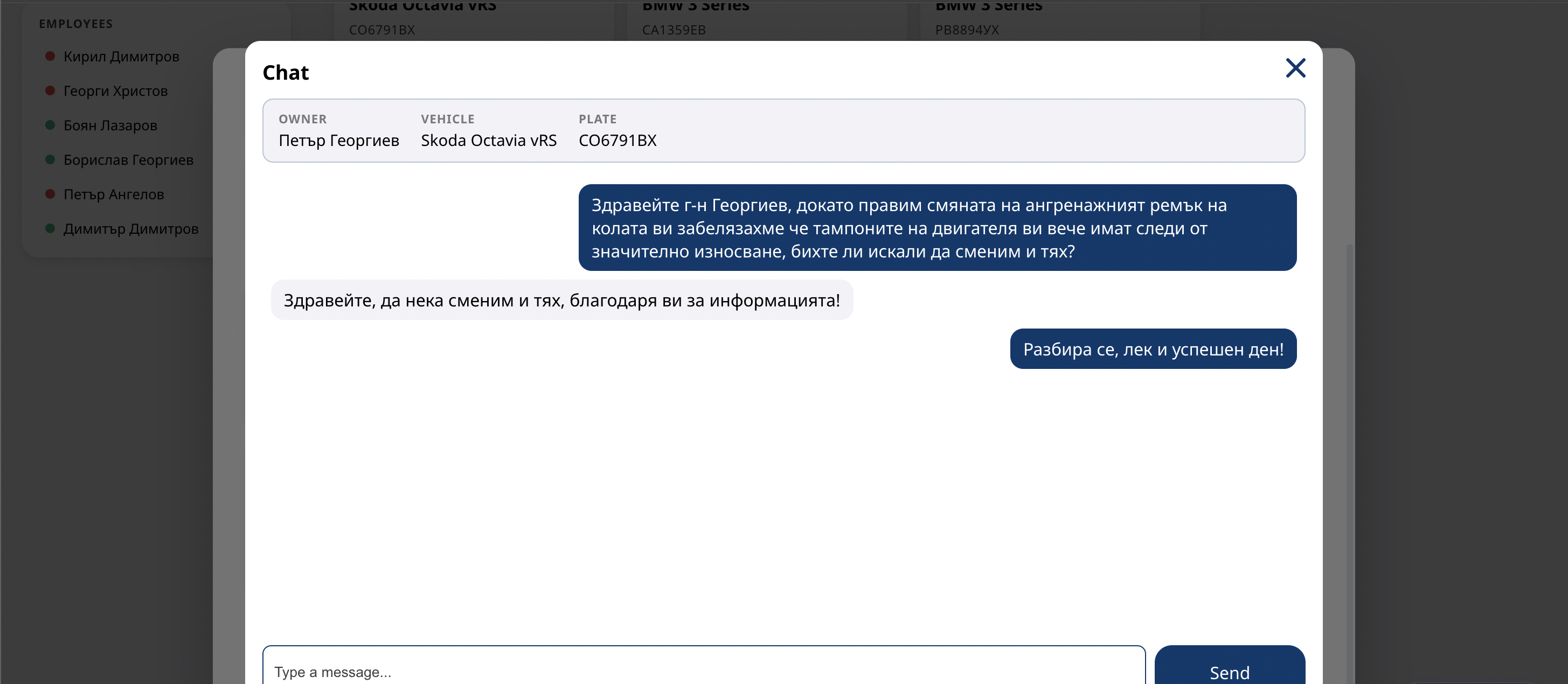The width and height of the screenshot is (1568, 684).
Task: Click the EMPLOYEES sidebar heading
Action: click(x=76, y=24)
